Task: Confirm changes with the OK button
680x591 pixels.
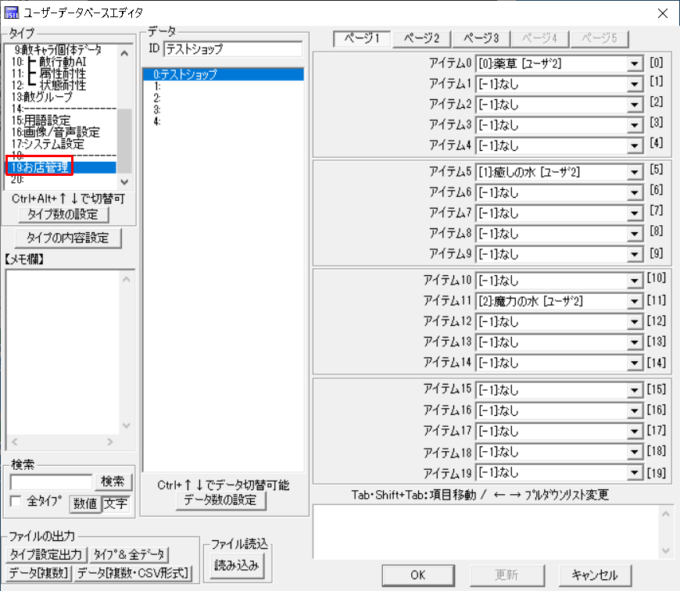Action: tap(417, 575)
